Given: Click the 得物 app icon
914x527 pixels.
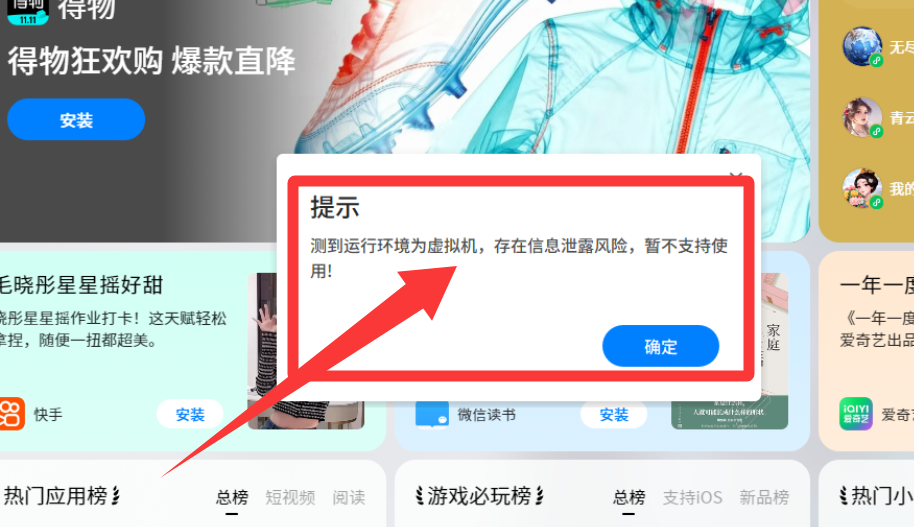Looking at the screenshot, I should [27, 12].
